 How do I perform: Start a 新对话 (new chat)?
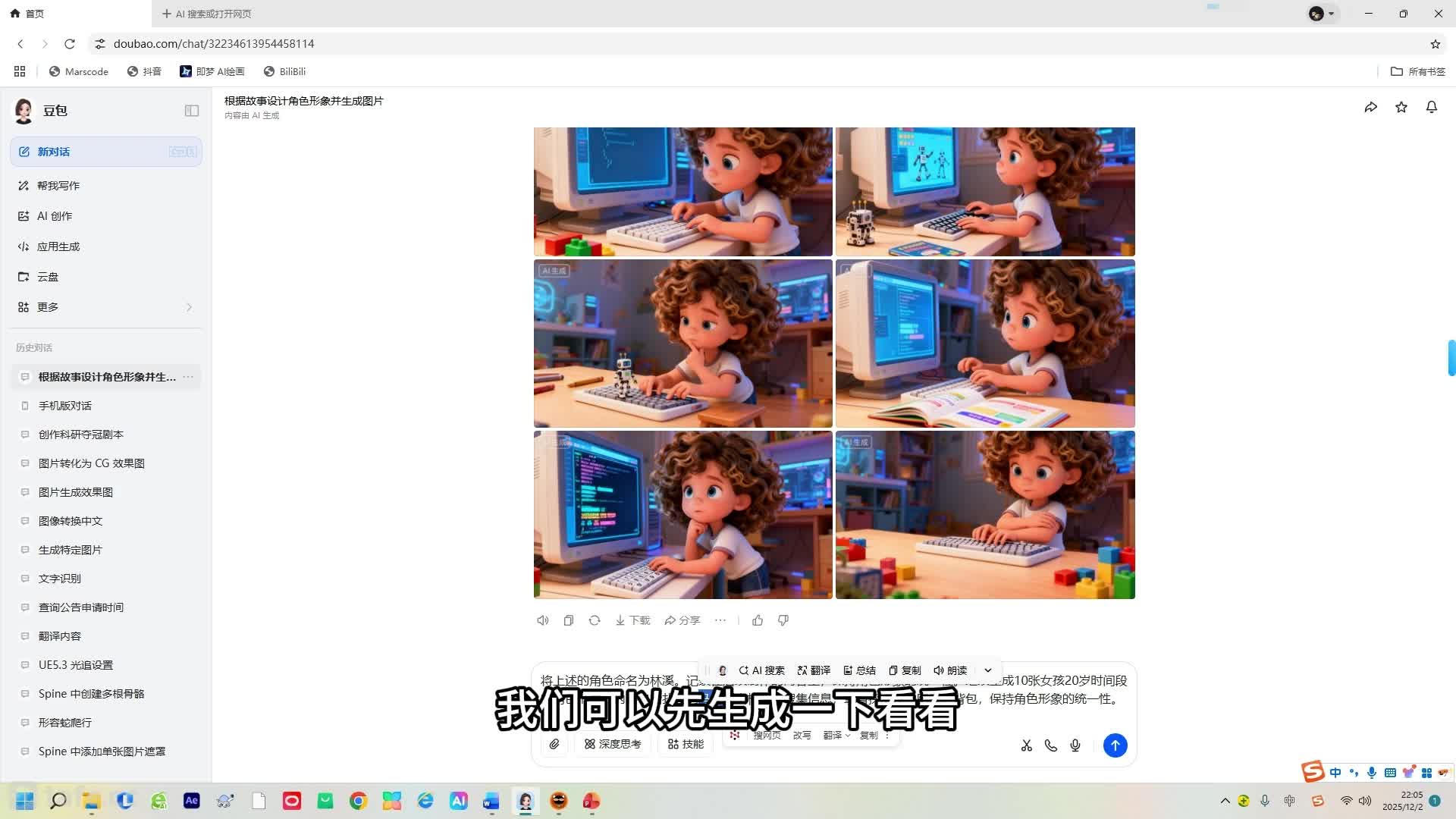pyautogui.click(x=52, y=152)
